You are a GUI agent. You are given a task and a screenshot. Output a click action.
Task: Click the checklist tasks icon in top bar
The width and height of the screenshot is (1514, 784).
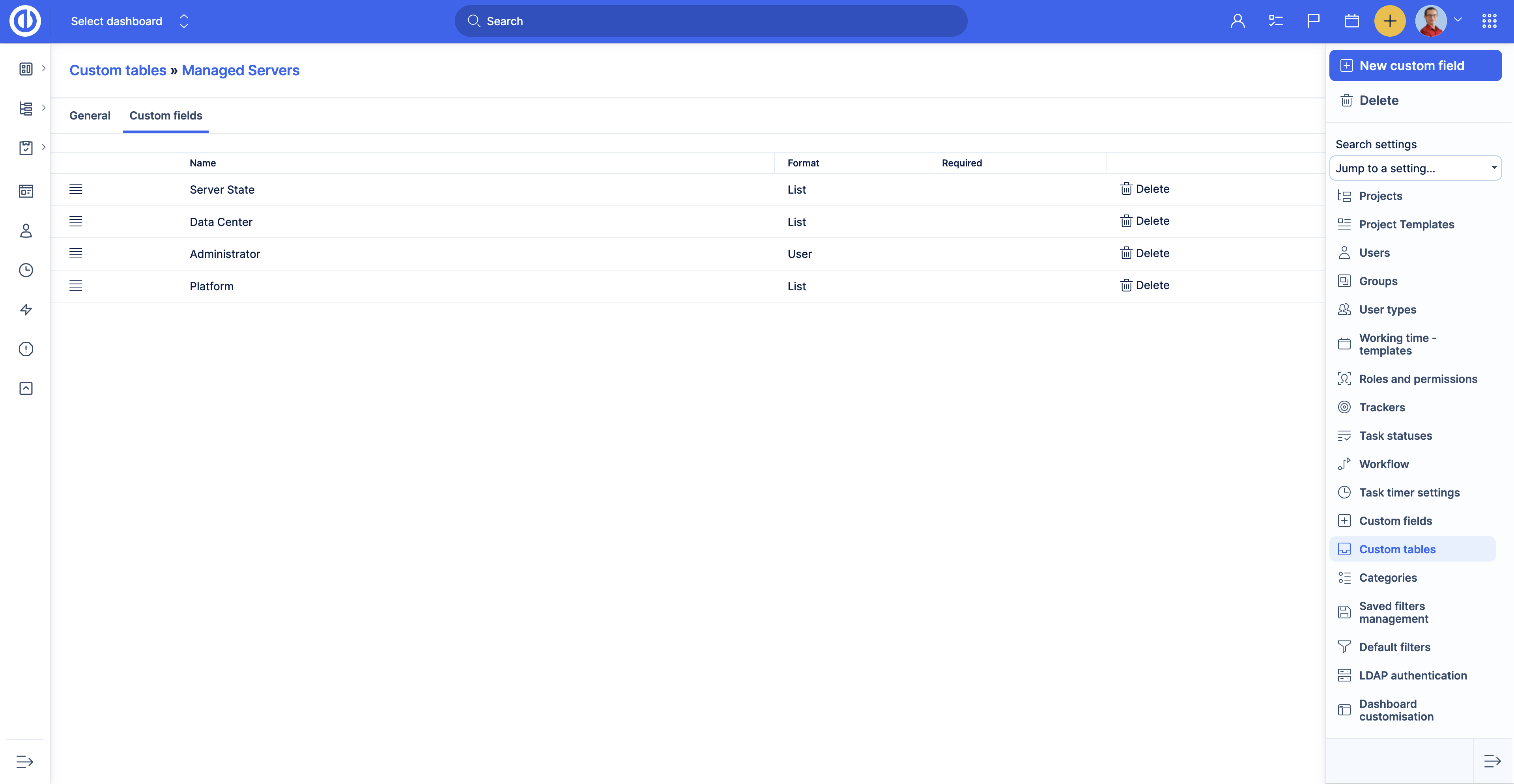(1275, 21)
